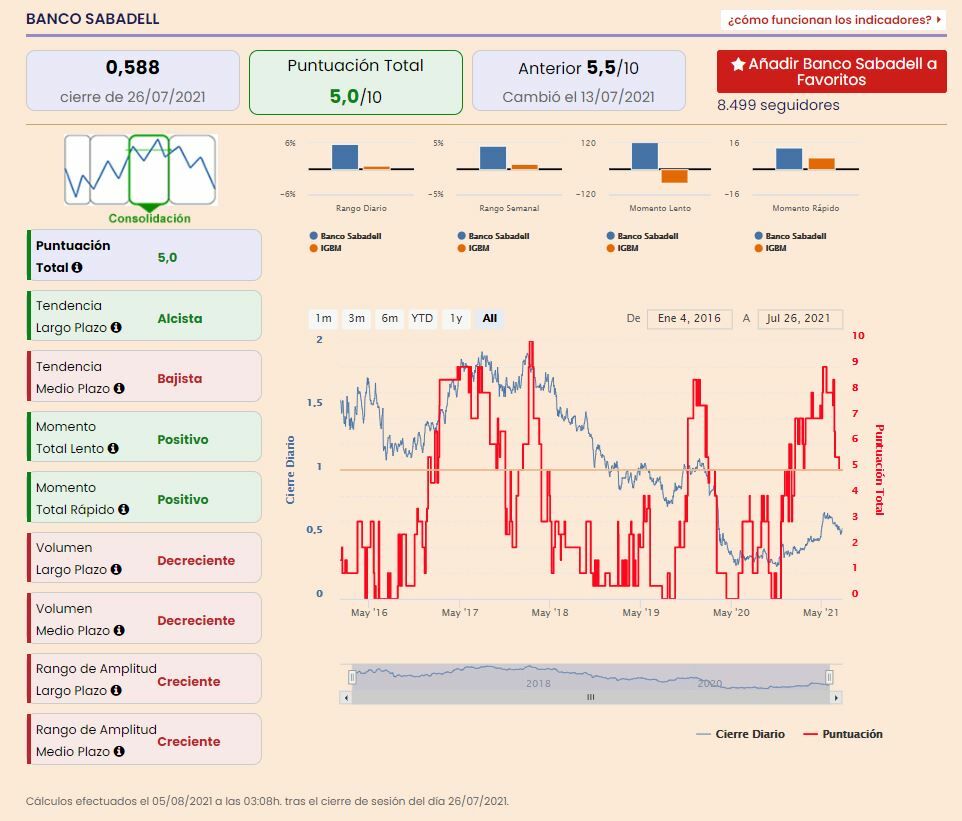Toggle Banco Sabadell legend under Momento Lento

(x=642, y=236)
